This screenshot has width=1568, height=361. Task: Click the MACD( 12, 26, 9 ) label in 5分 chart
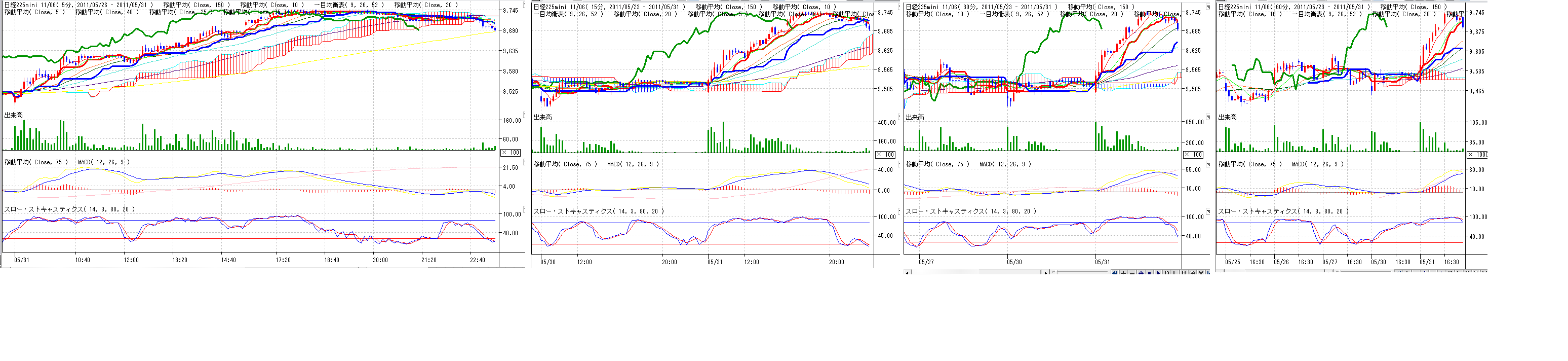pos(103,162)
